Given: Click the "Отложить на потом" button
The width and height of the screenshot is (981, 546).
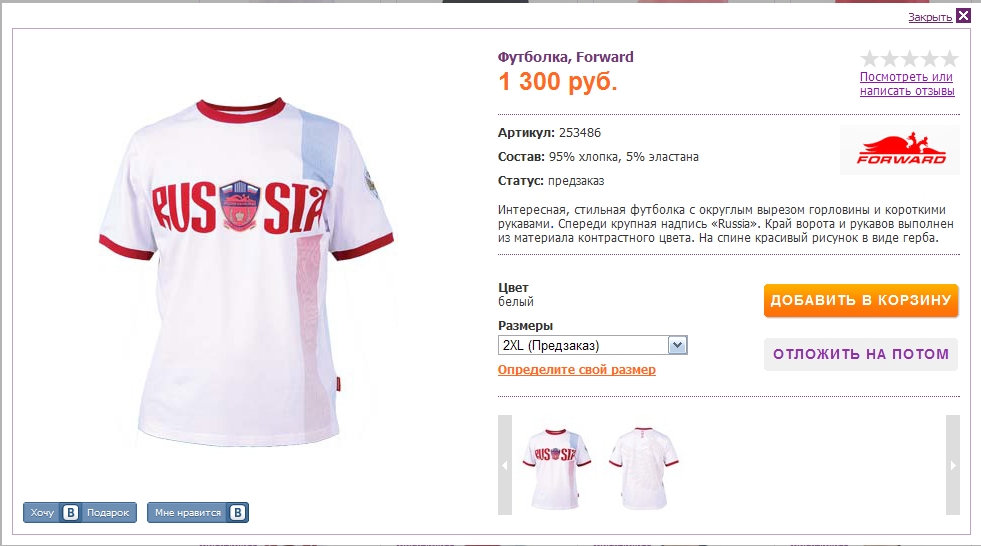Looking at the screenshot, I should [x=860, y=354].
